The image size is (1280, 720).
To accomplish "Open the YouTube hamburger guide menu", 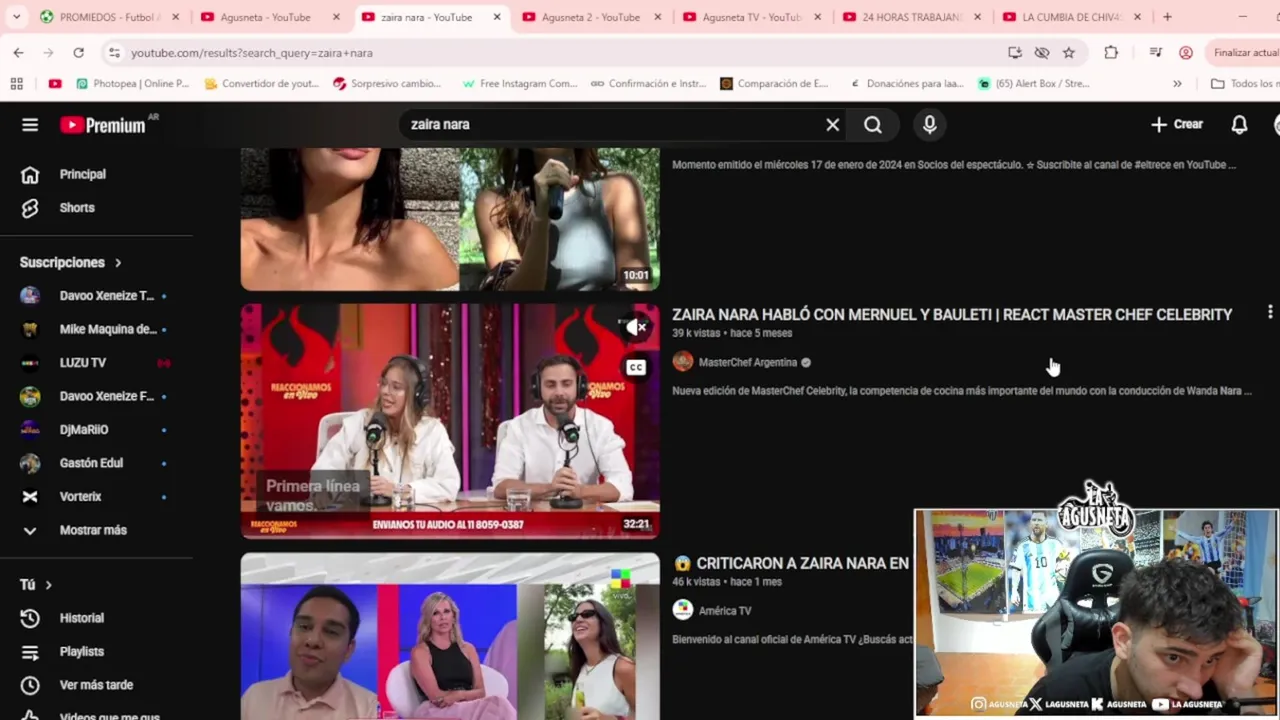I will pos(30,125).
